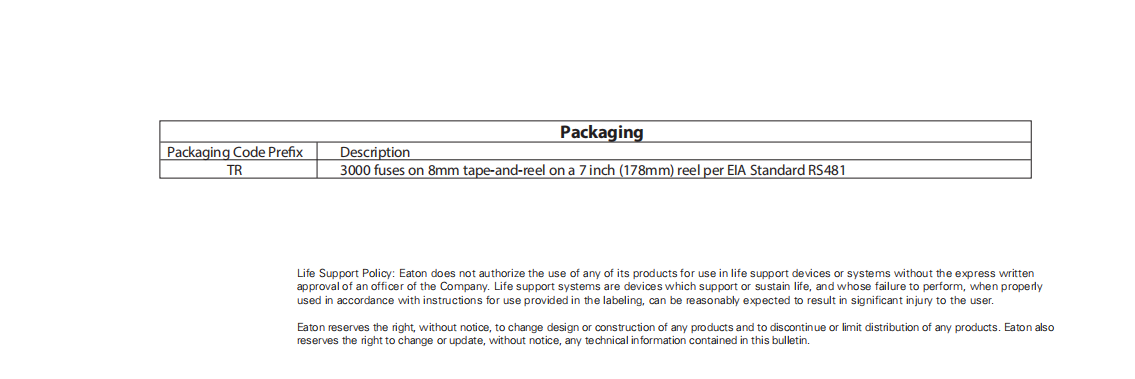Select the TR packaging code cell
Image resolution: width=1135 pixels, height=379 pixels.
[x=235, y=171]
